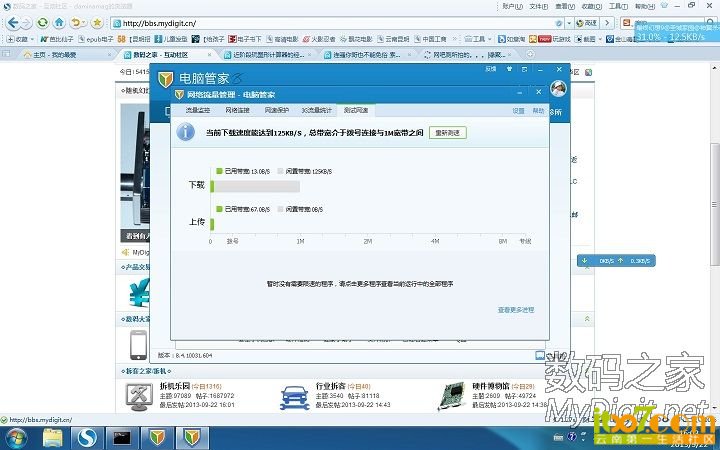This screenshot has width=720, height=450.
Task: Open the 中国工商 bookmark
Action: click(x=430, y=39)
